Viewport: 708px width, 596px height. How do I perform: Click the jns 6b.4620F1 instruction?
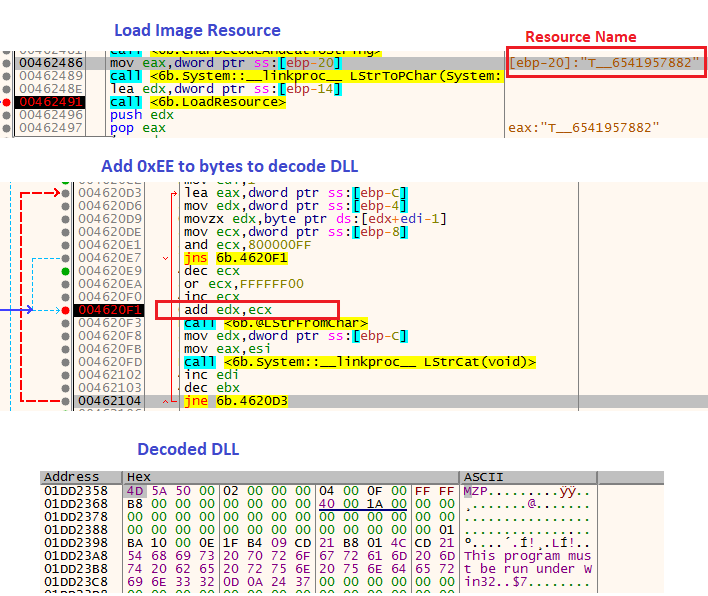point(235,258)
